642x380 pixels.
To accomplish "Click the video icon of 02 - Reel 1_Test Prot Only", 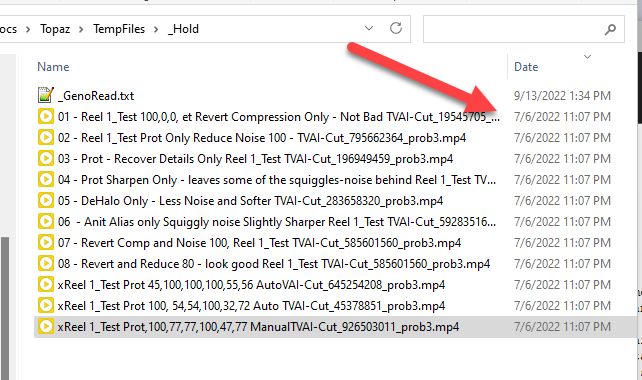I will click(x=45, y=137).
